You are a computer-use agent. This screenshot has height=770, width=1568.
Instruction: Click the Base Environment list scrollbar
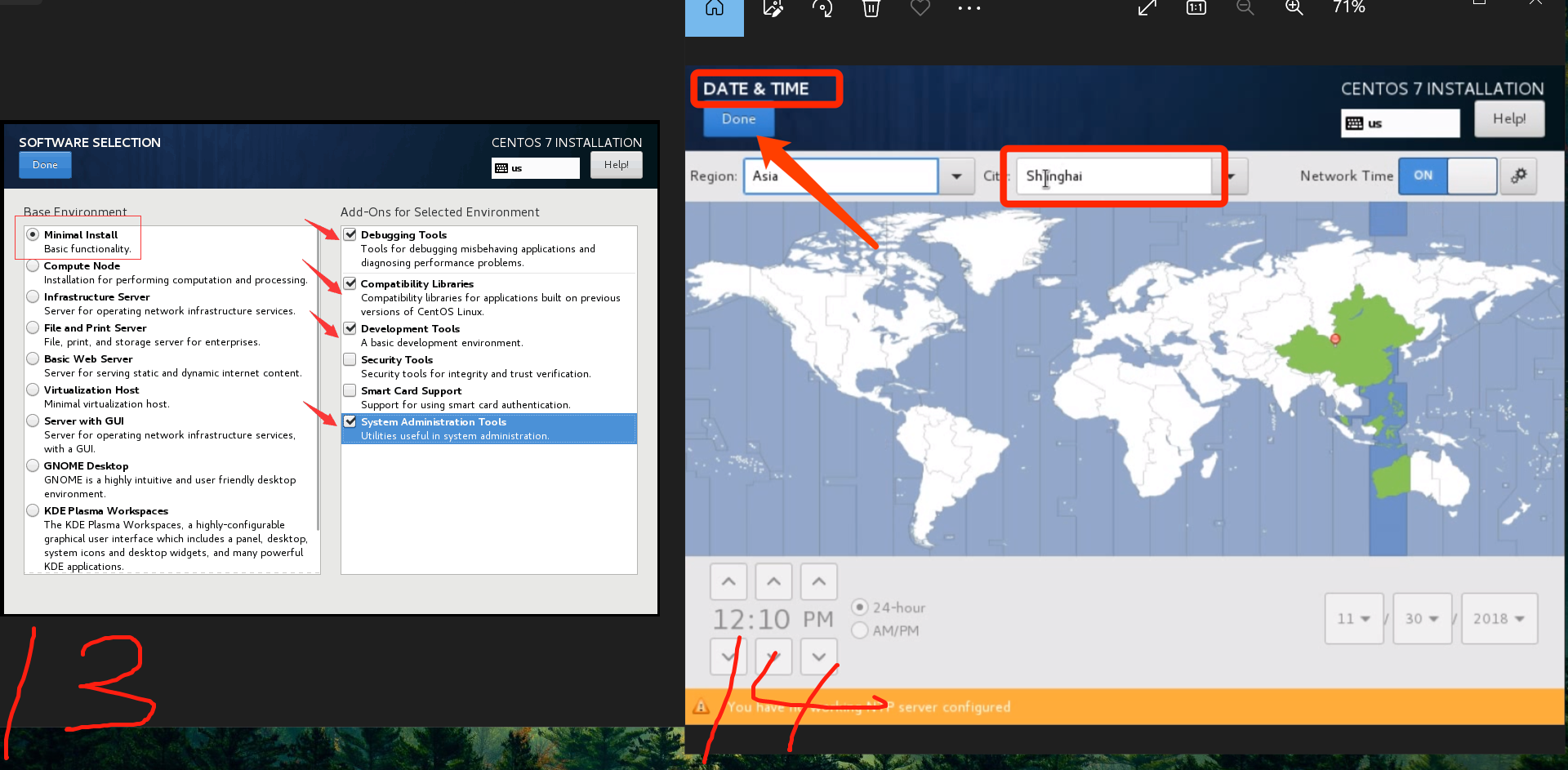pos(318,380)
